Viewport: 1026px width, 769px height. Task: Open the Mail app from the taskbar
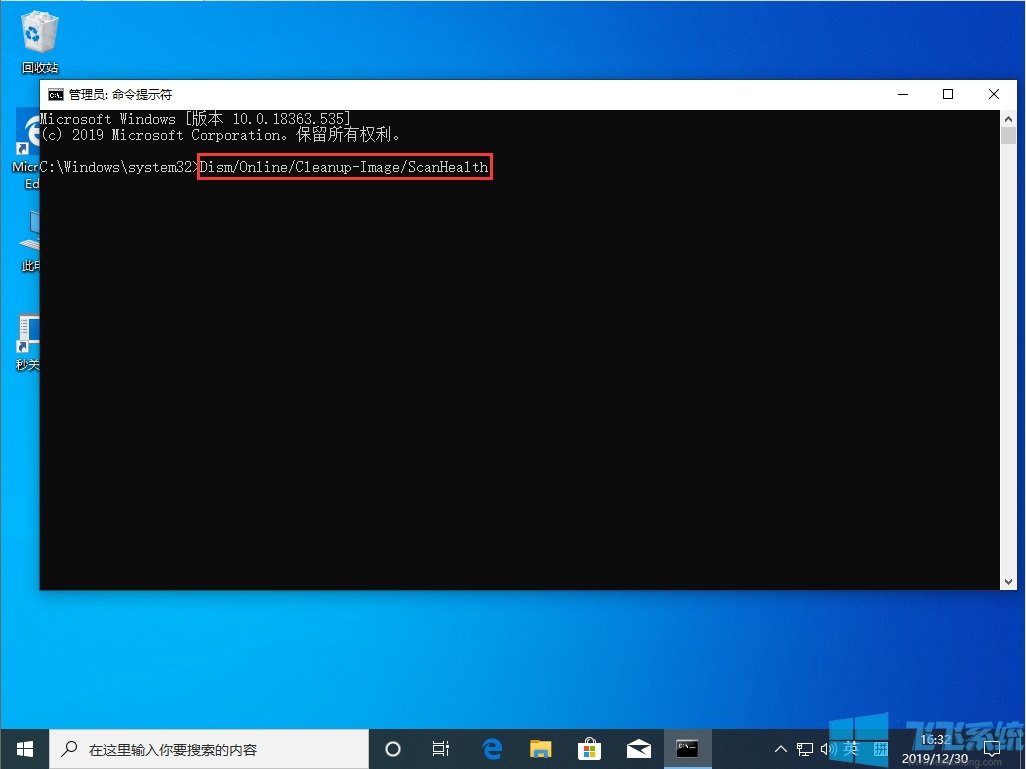coord(638,748)
